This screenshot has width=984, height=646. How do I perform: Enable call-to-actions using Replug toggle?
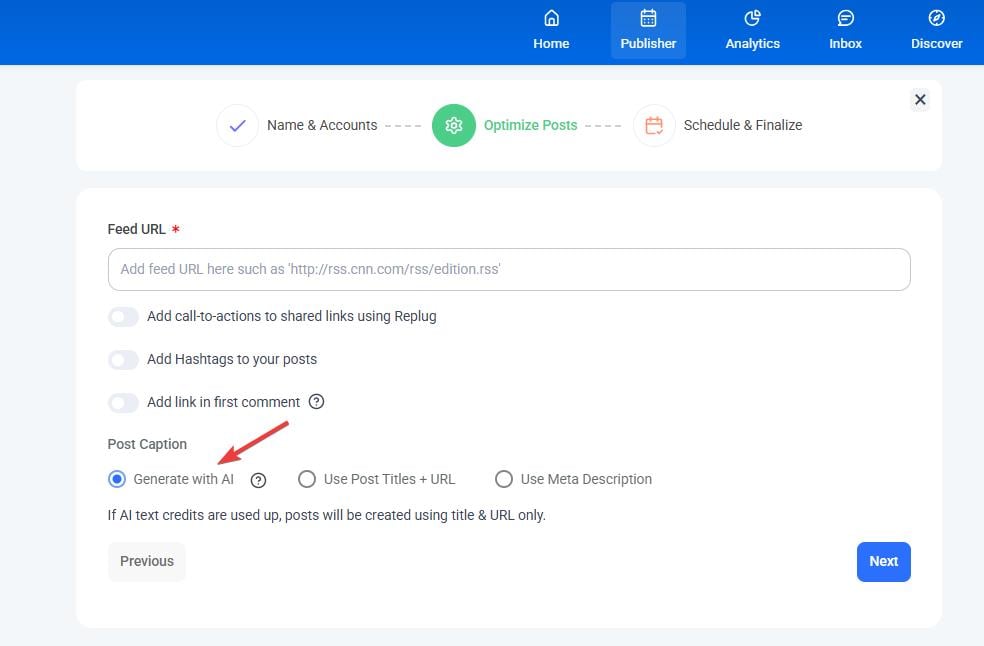123,316
